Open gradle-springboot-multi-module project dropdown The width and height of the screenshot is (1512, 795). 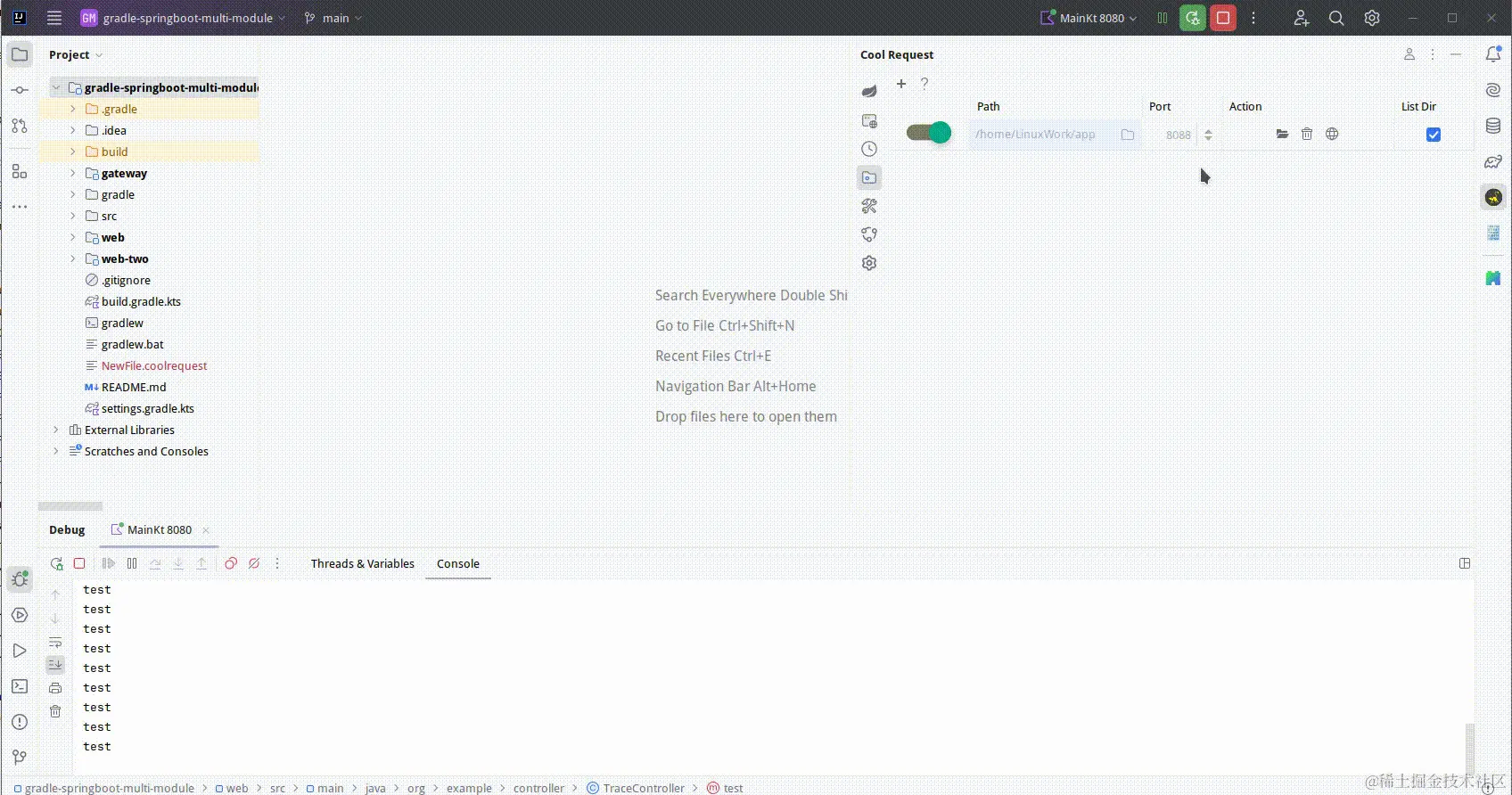(x=184, y=18)
